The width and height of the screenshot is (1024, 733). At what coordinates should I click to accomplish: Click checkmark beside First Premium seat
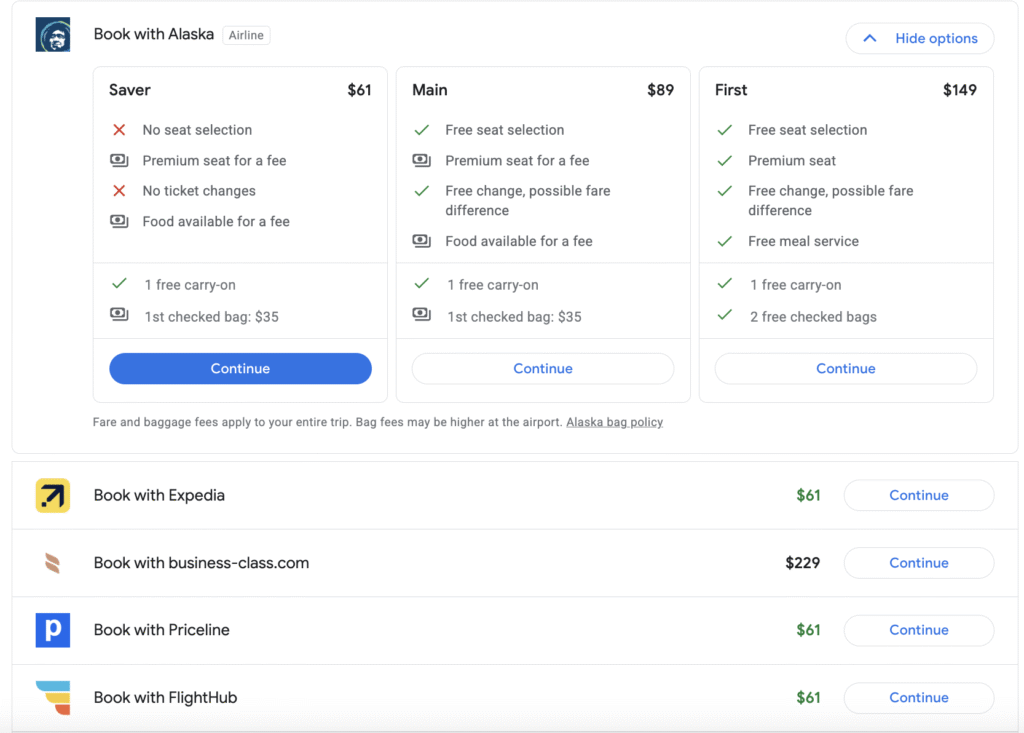tap(725, 161)
